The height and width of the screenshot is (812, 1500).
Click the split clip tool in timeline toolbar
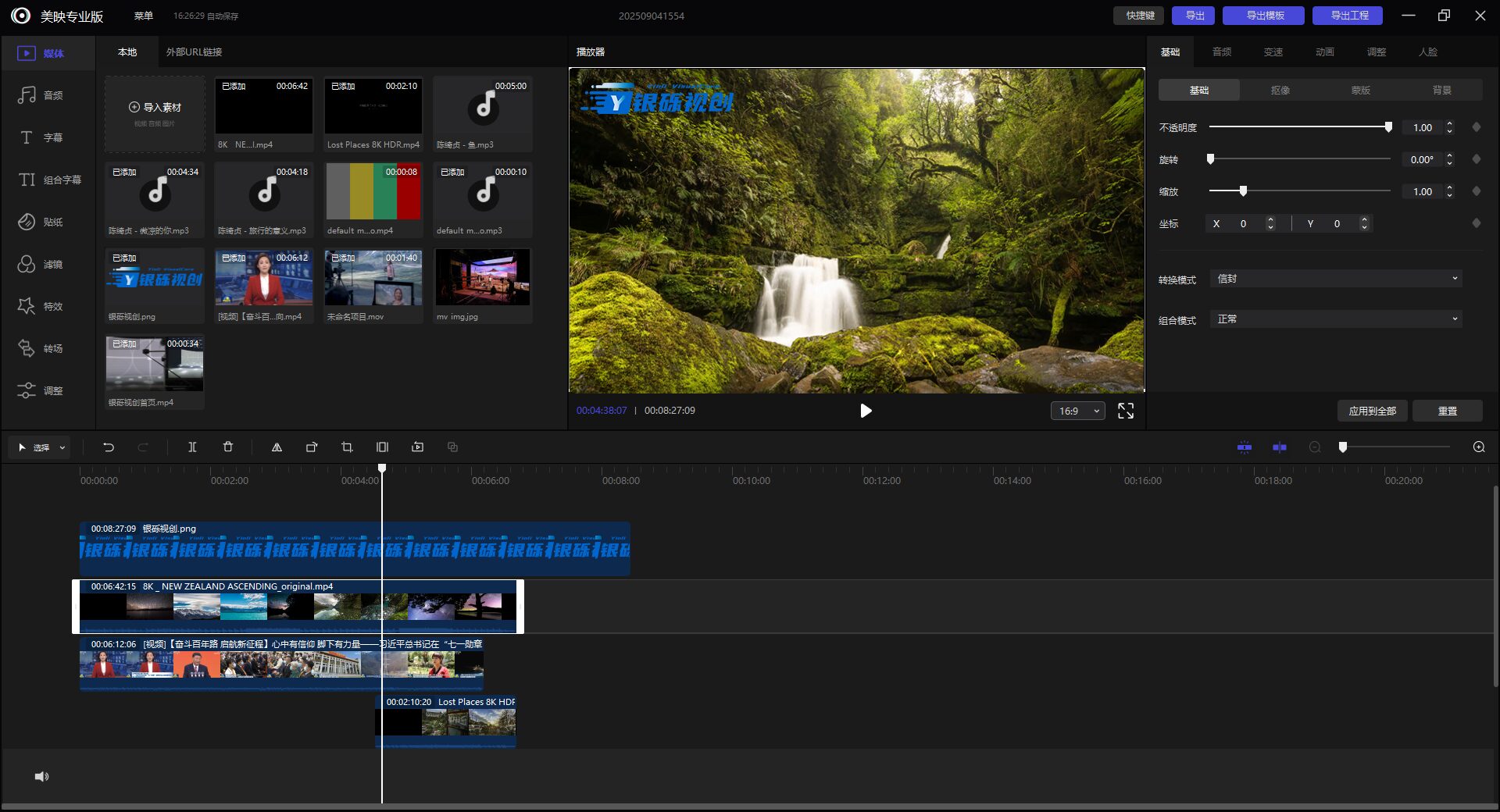click(192, 447)
